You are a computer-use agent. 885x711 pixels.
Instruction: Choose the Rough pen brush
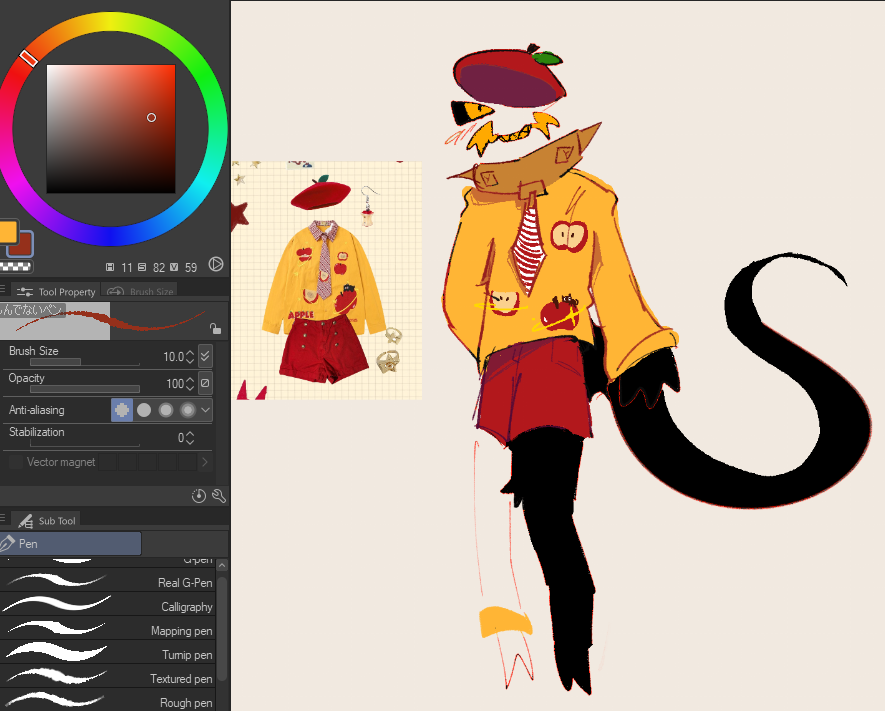[107, 701]
